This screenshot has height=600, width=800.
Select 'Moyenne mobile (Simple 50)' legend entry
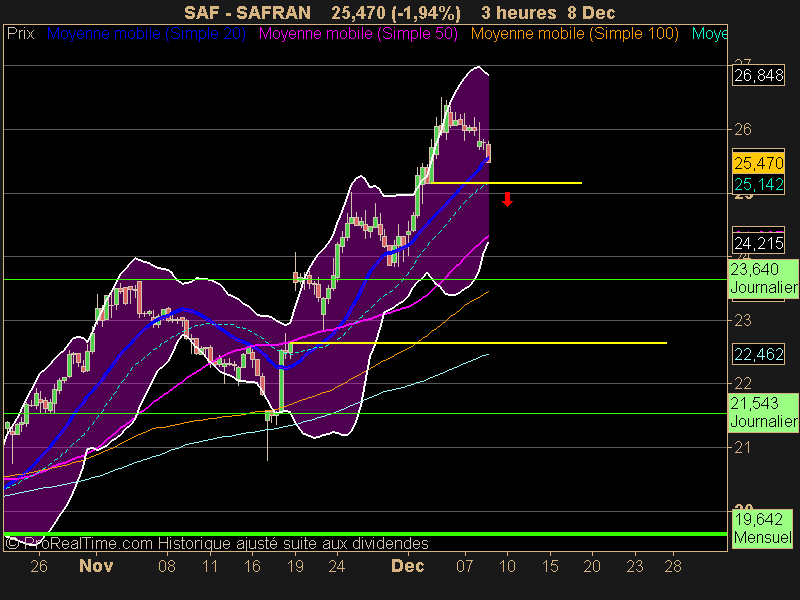(x=358, y=34)
